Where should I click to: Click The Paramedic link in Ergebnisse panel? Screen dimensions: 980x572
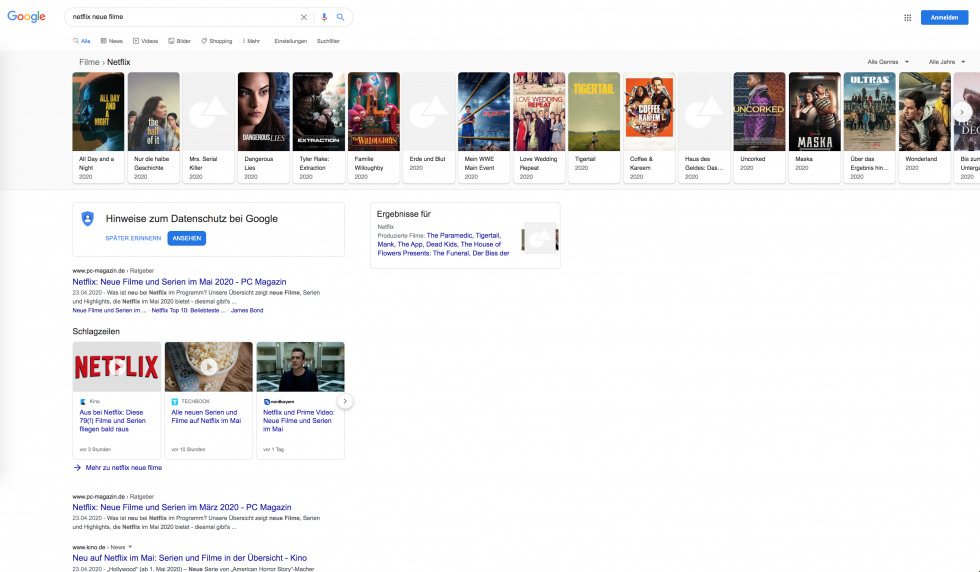pyautogui.click(x=449, y=236)
